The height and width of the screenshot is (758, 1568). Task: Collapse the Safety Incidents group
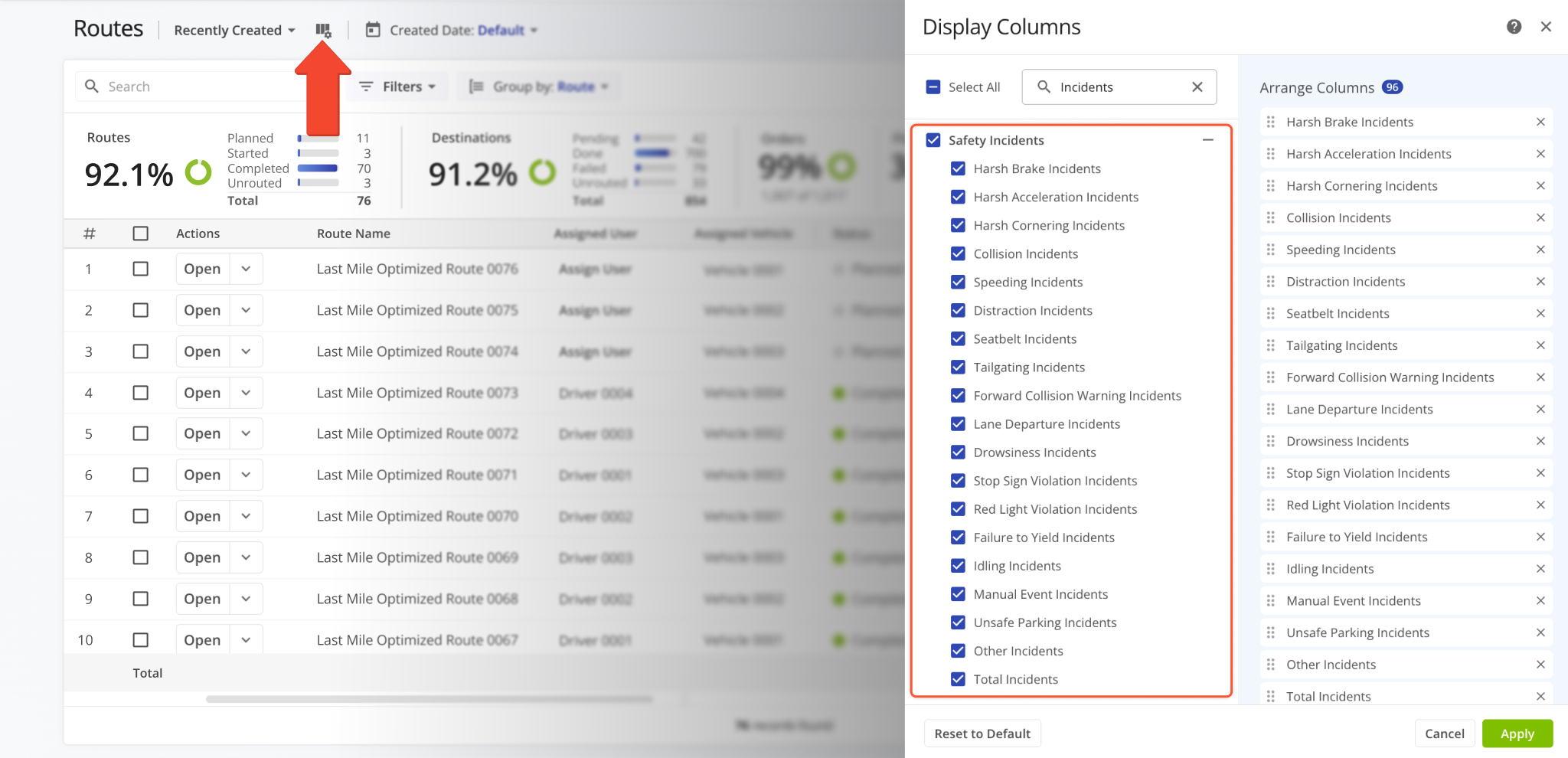[x=1208, y=140]
